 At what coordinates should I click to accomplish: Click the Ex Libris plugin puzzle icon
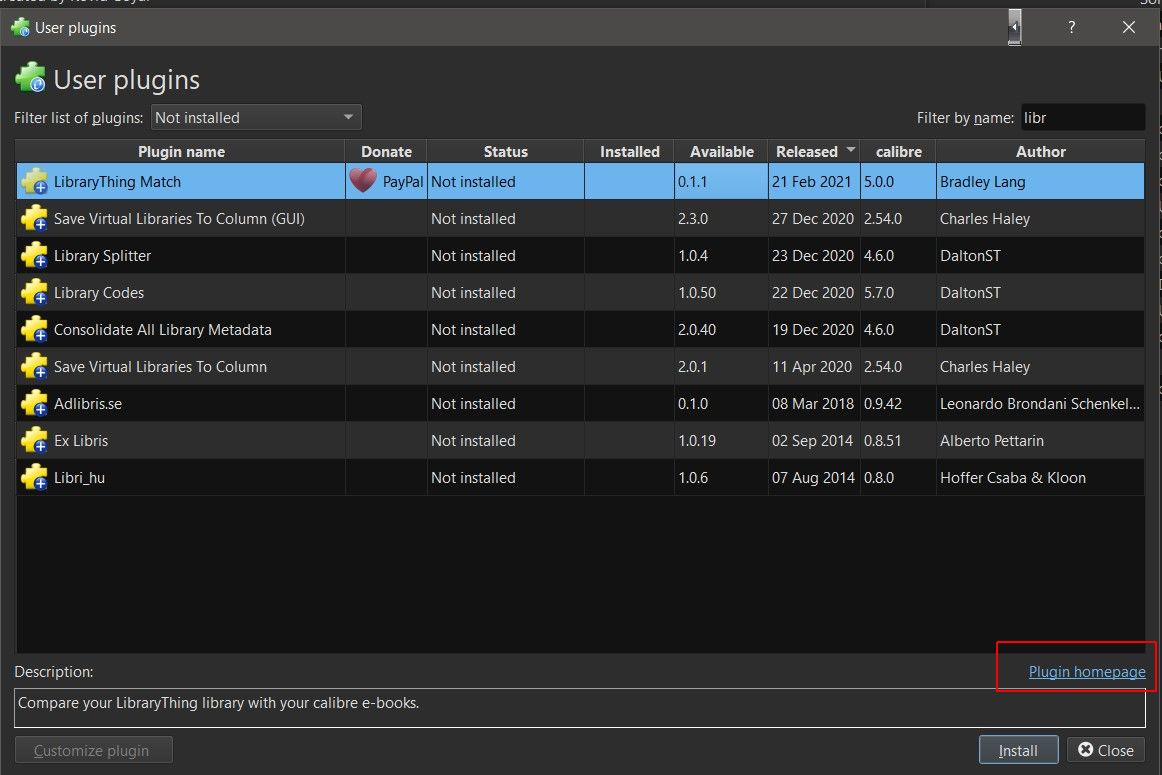(35, 441)
